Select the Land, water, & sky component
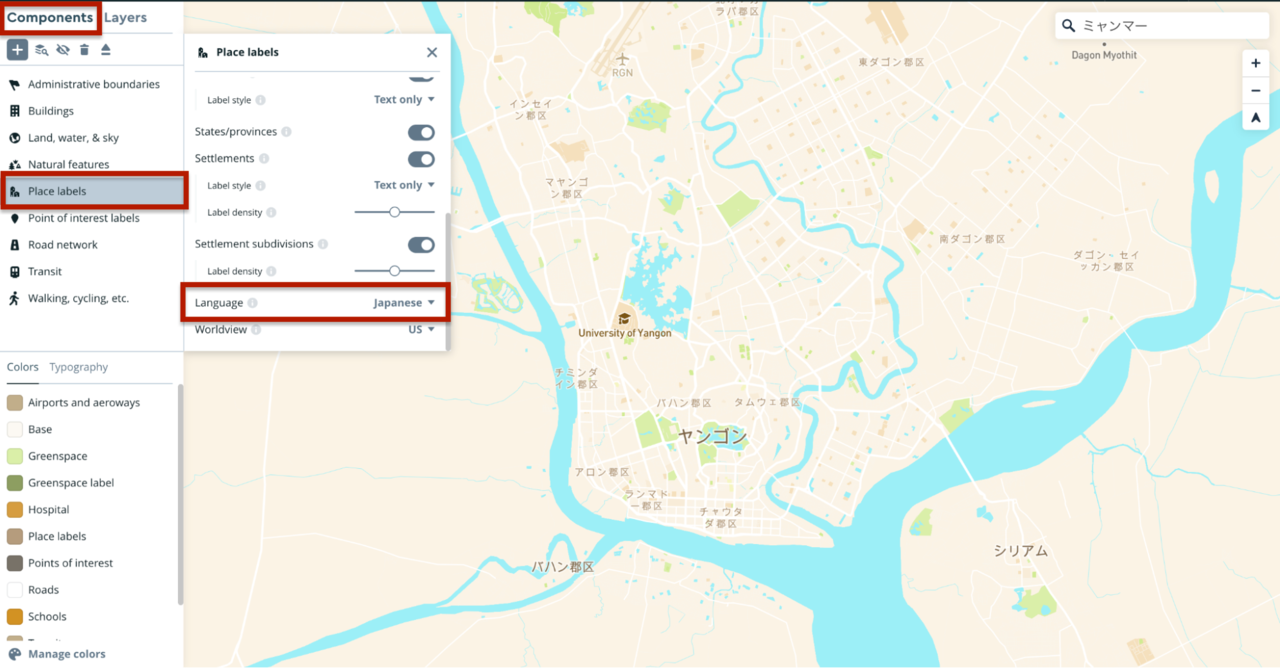Image resolution: width=1280 pixels, height=668 pixels. [92, 138]
